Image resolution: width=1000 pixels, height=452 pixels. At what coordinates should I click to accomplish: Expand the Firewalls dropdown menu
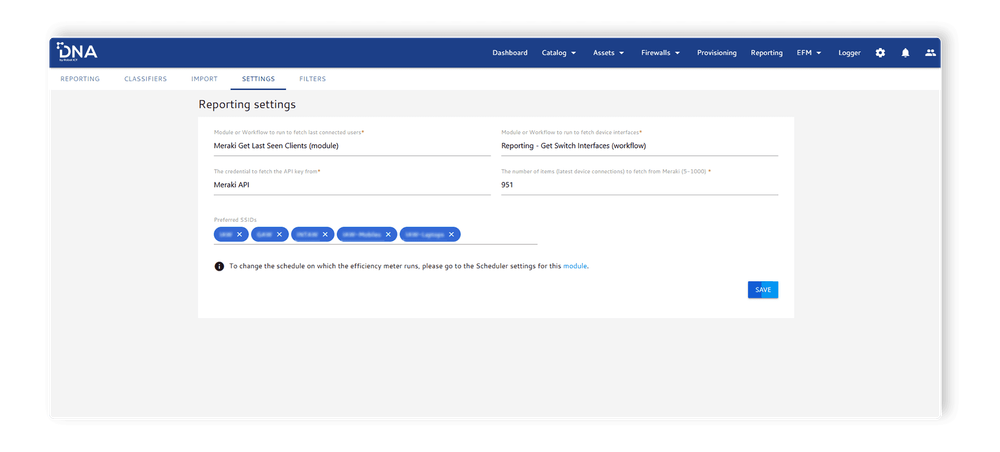click(660, 53)
